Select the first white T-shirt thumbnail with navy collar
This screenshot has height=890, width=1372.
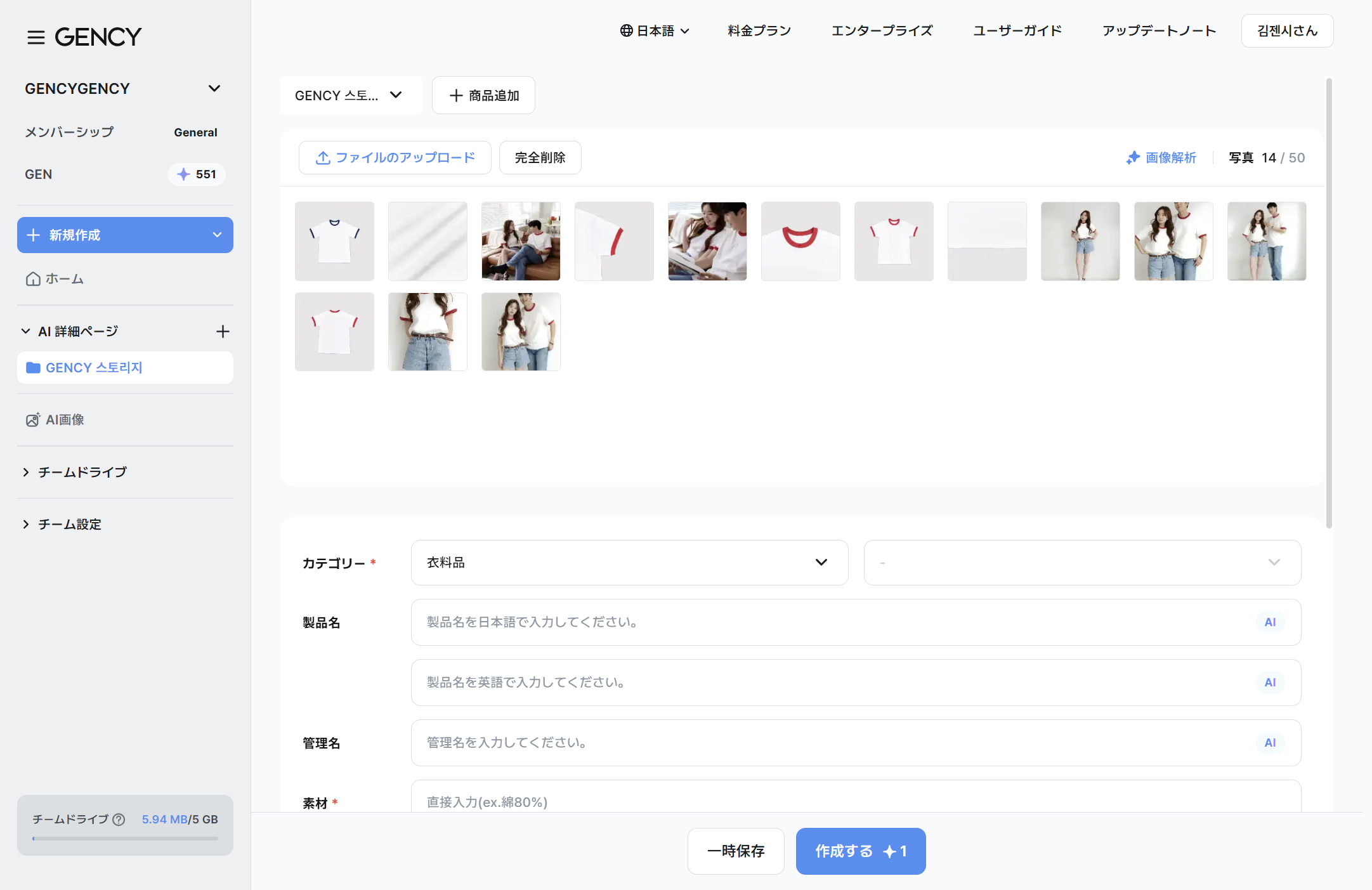click(x=334, y=242)
